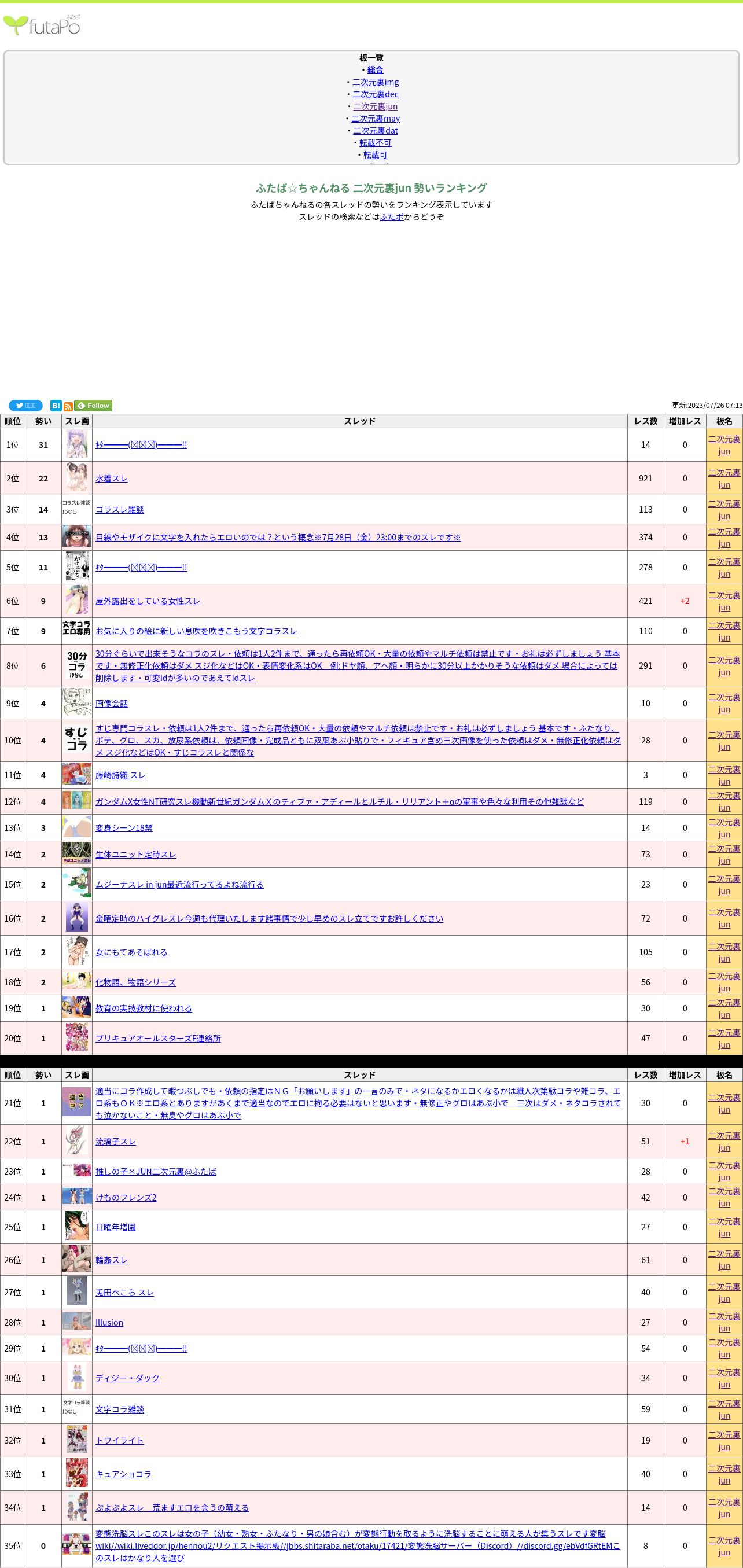Click 更新:2023/07/26 07:13 timestamp
Image resolution: width=743 pixels, height=1568 pixels.
pos(707,406)
